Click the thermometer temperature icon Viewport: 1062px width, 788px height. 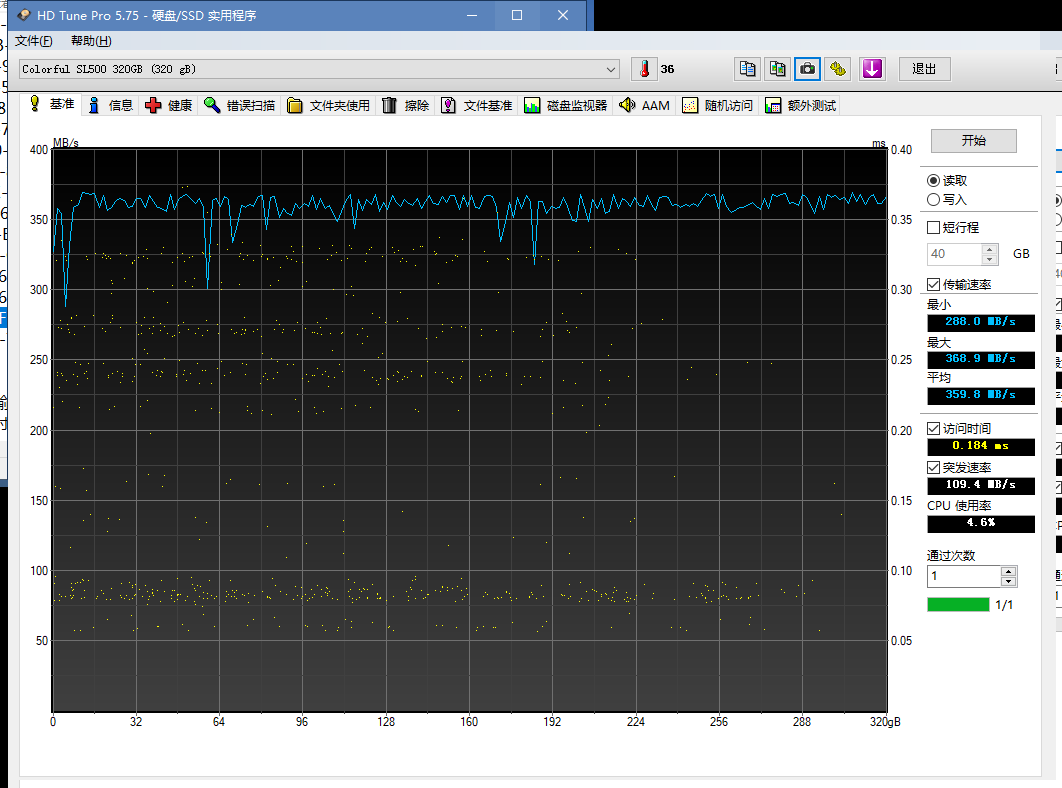point(645,69)
